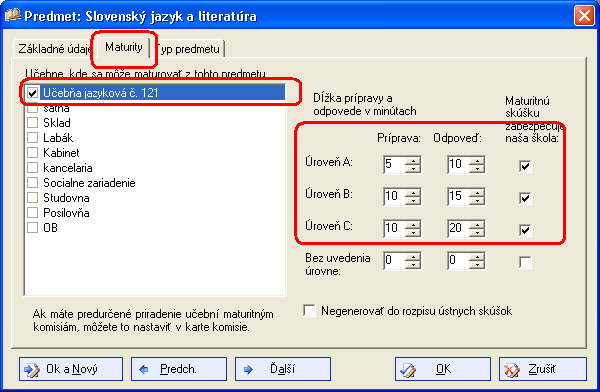Screen dimensions: 600x392
Task: Open the Typ predmetu tab
Action: [189, 49]
